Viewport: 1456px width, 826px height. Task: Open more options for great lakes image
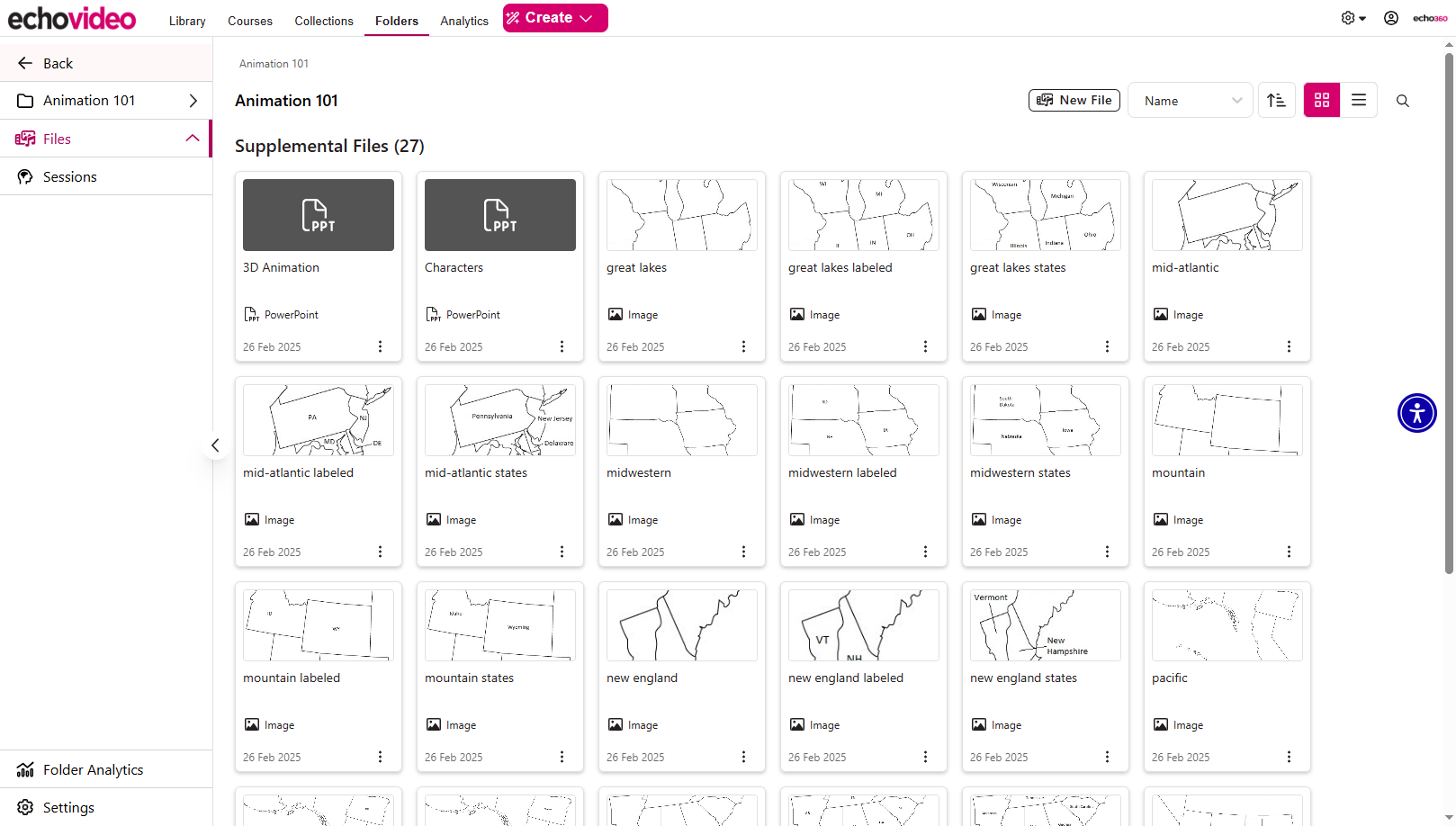743,346
